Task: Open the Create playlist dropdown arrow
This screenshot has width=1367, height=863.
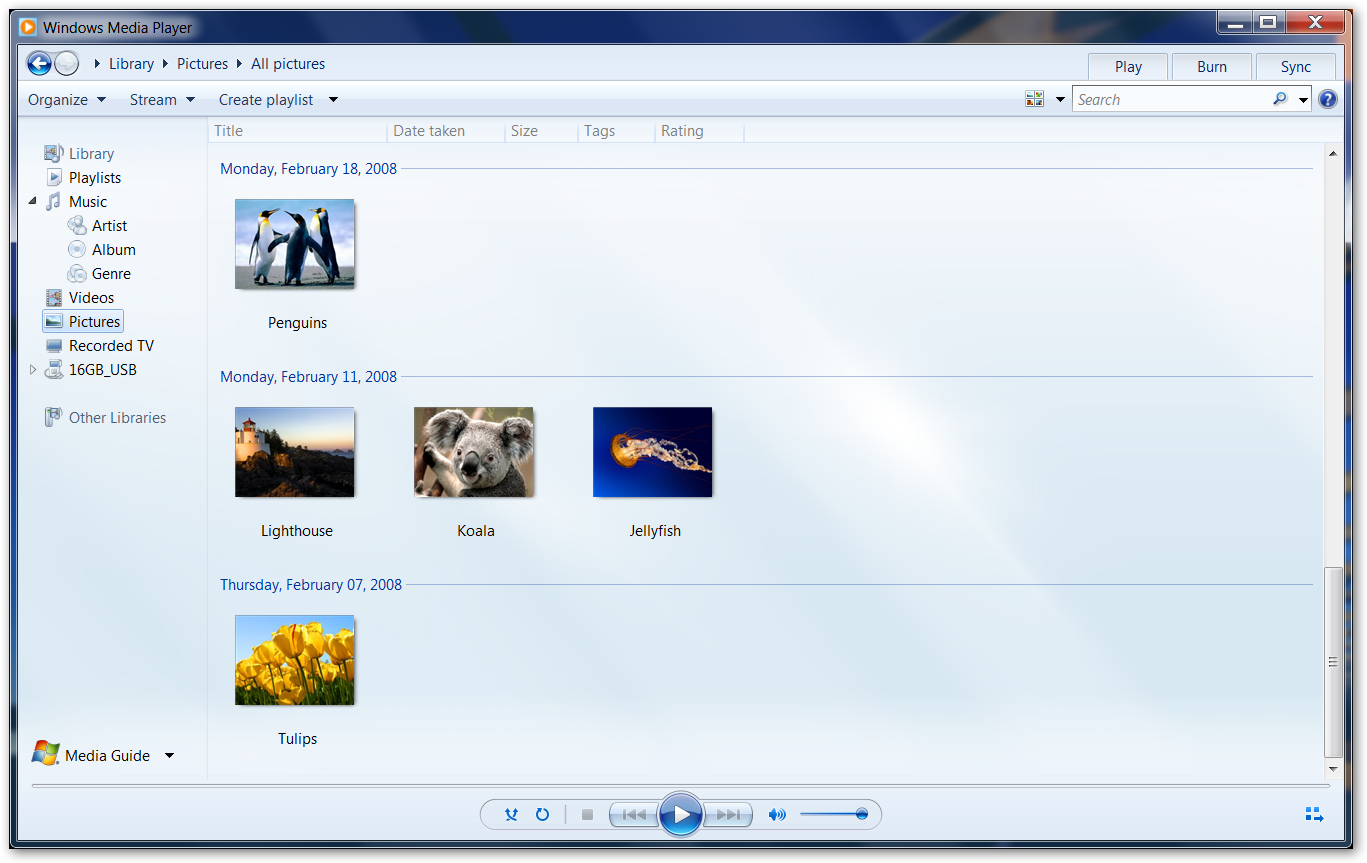Action: pyautogui.click(x=333, y=100)
